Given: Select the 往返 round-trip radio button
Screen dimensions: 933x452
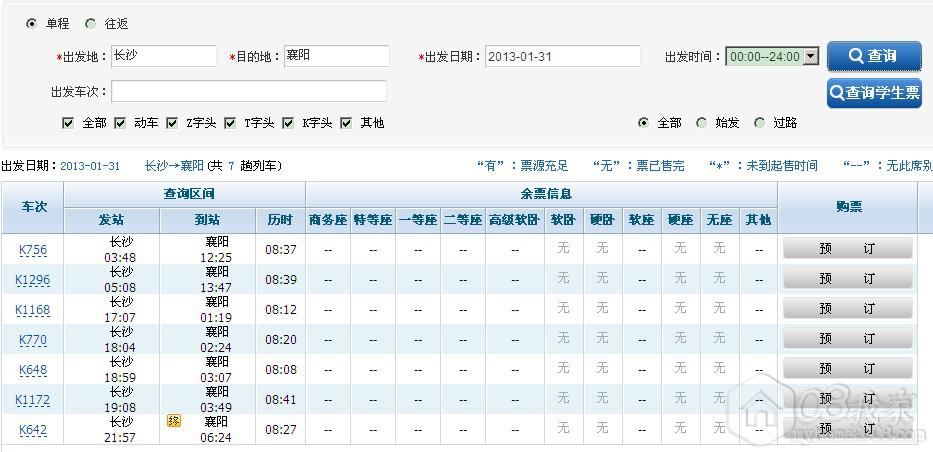Looking at the screenshot, I should pyautogui.click(x=91, y=23).
